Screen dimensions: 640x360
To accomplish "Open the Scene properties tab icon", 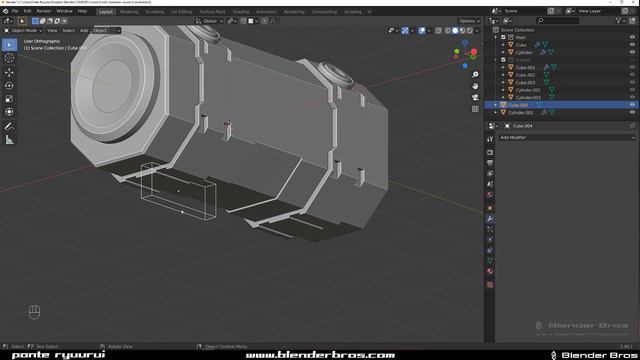I will coord(490,184).
